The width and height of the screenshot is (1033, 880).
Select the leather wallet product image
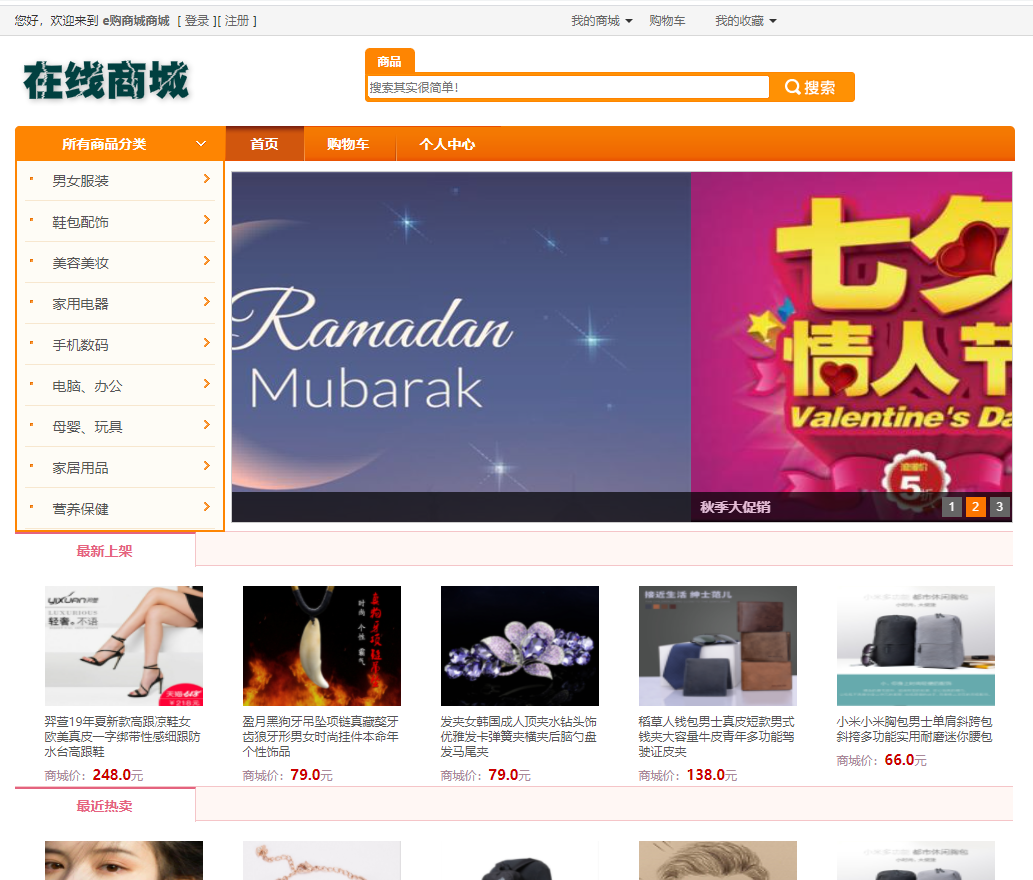click(718, 646)
